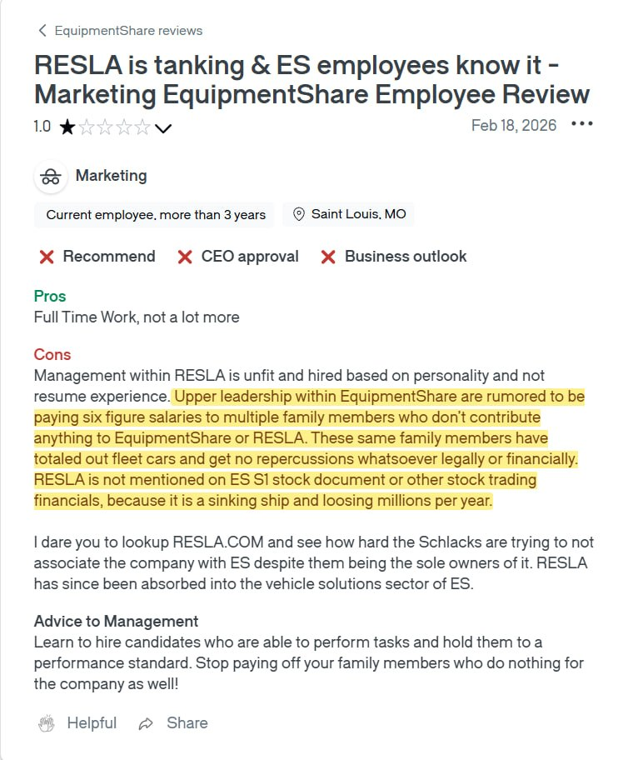Select the Saint Louis, MO location tag
The height and width of the screenshot is (760, 628).
coord(348,214)
